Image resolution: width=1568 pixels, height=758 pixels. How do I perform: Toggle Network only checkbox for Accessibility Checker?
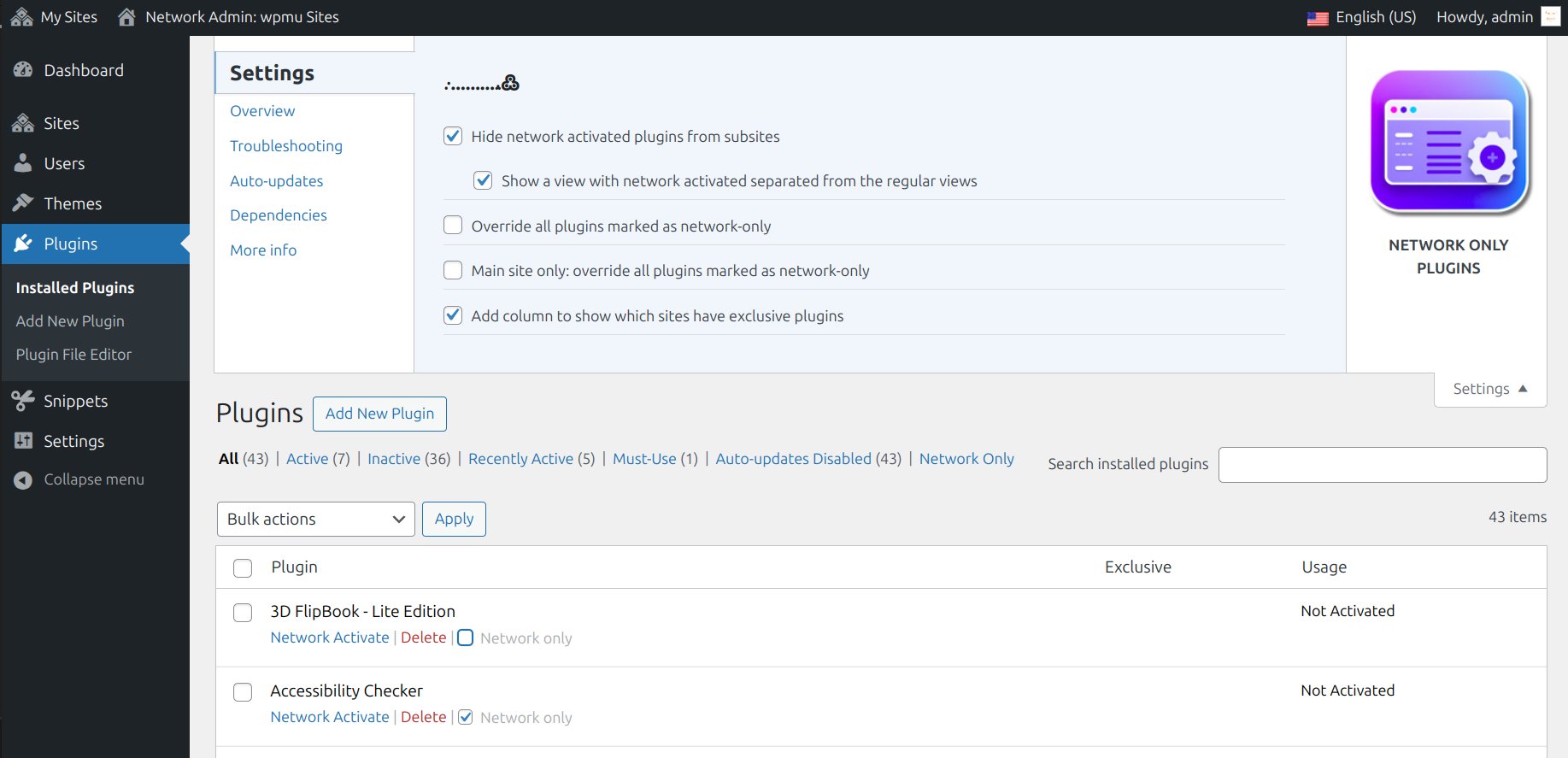pyautogui.click(x=466, y=718)
